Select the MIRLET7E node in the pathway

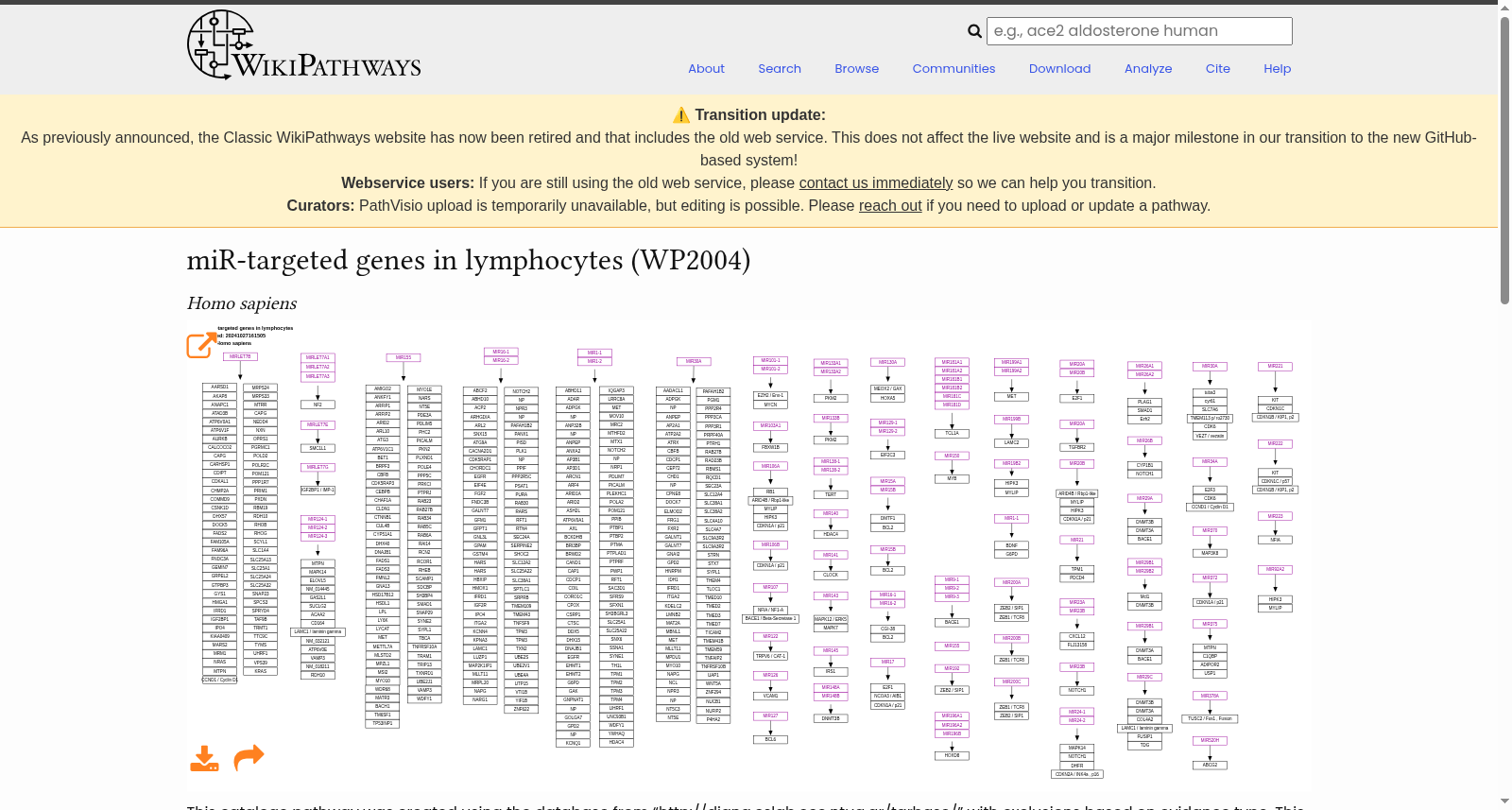click(318, 425)
